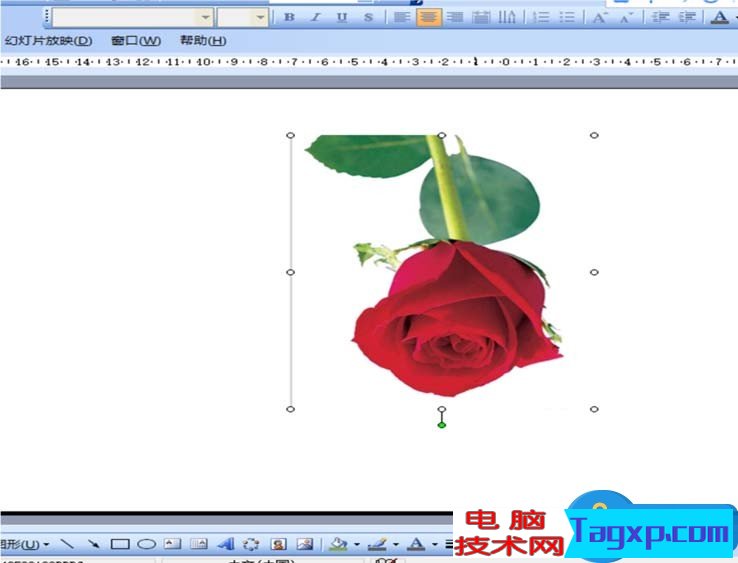Open the font size dropdown arrow
The image size is (738, 563).
click(x=260, y=17)
